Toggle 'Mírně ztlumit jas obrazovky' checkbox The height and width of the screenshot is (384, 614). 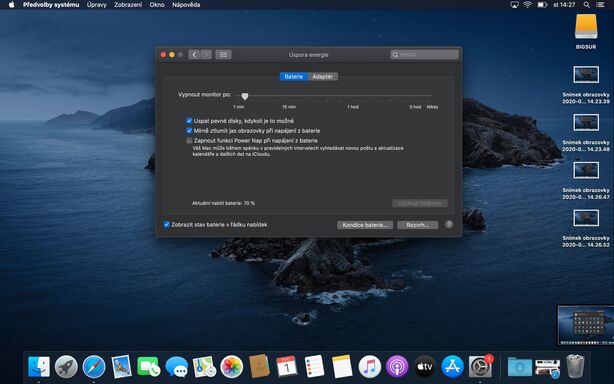point(189,130)
